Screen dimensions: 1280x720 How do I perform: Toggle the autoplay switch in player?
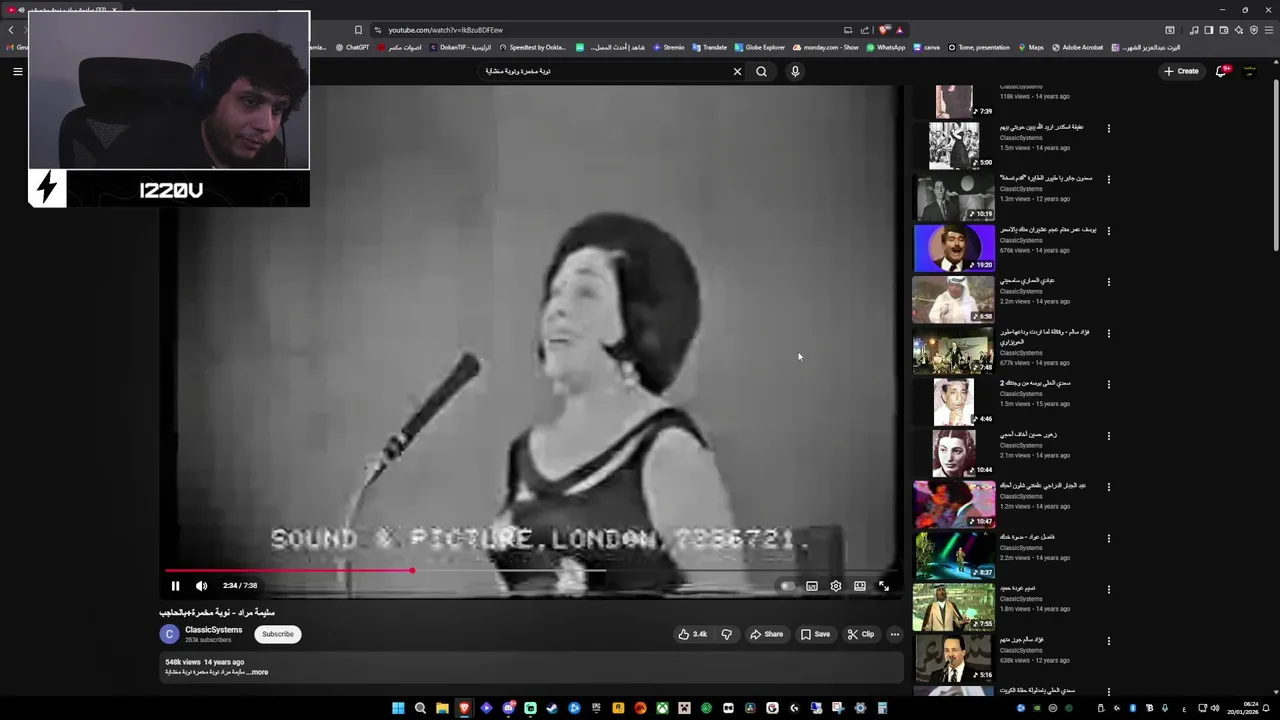(x=788, y=586)
